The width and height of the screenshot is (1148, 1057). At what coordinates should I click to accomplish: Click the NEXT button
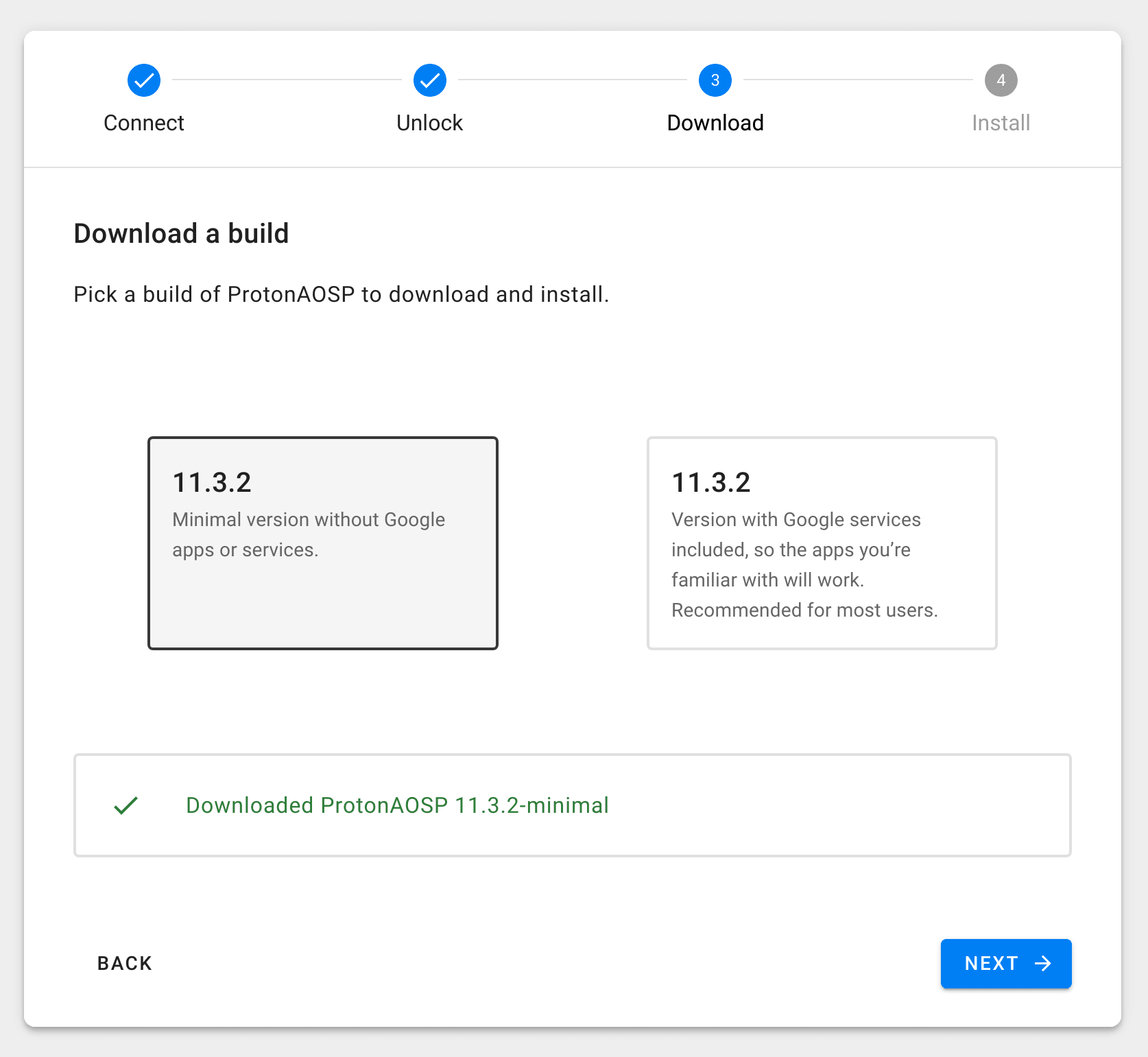(1005, 964)
